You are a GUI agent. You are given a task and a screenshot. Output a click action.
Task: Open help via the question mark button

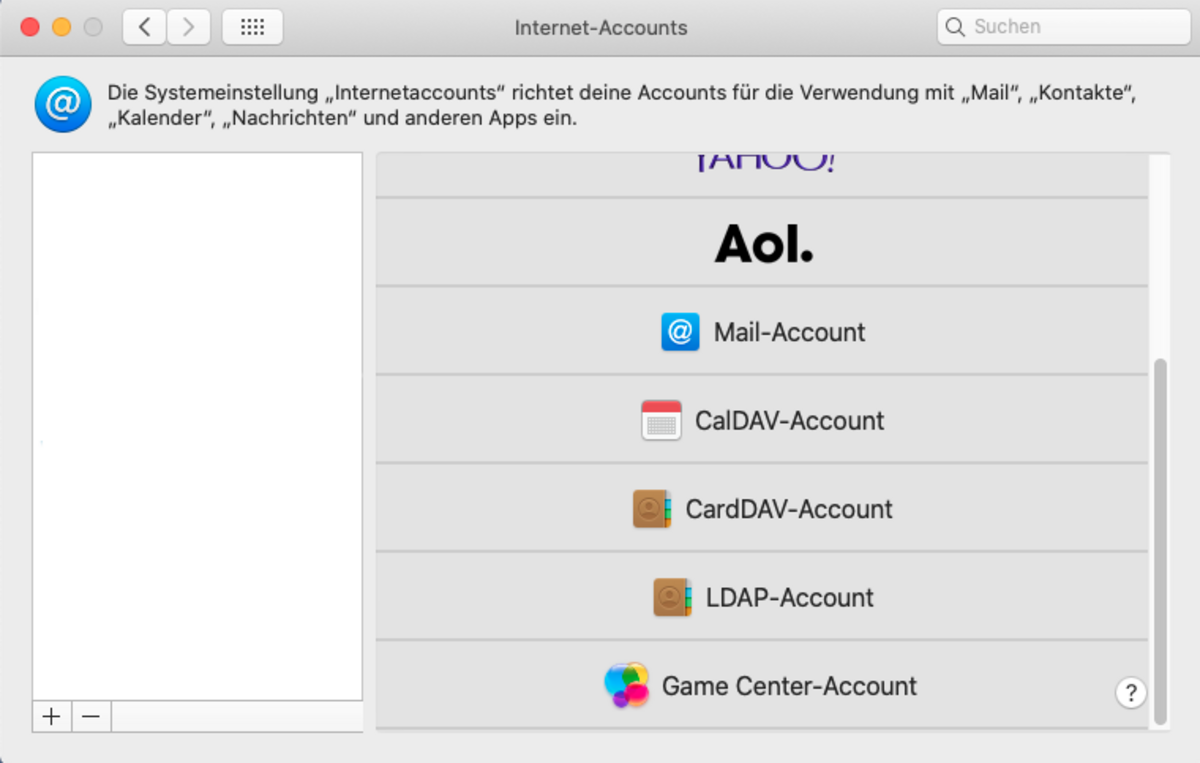(x=1131, y=692)
